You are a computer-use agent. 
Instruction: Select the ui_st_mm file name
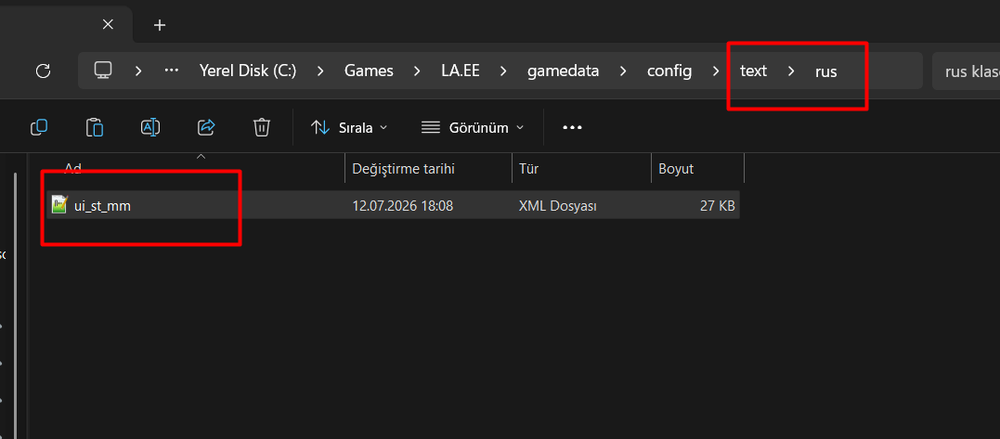pyautogui.click(x=102, y=205)
